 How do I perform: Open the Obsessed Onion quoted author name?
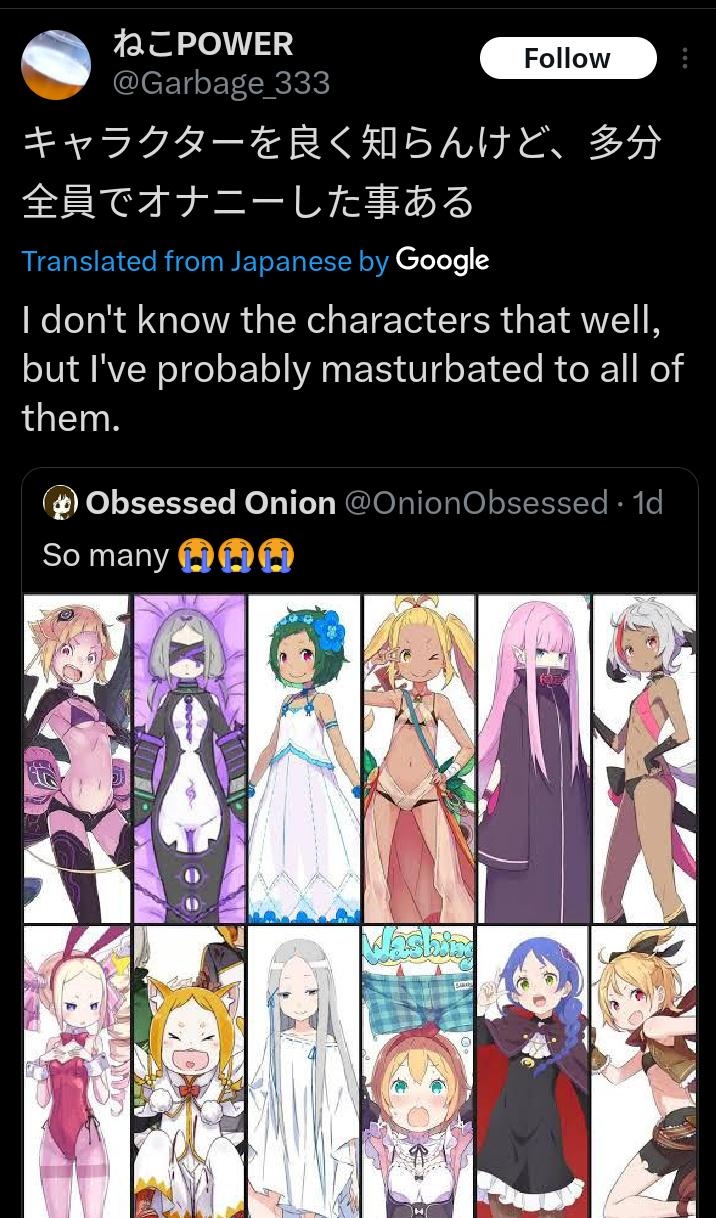point(210,502)
